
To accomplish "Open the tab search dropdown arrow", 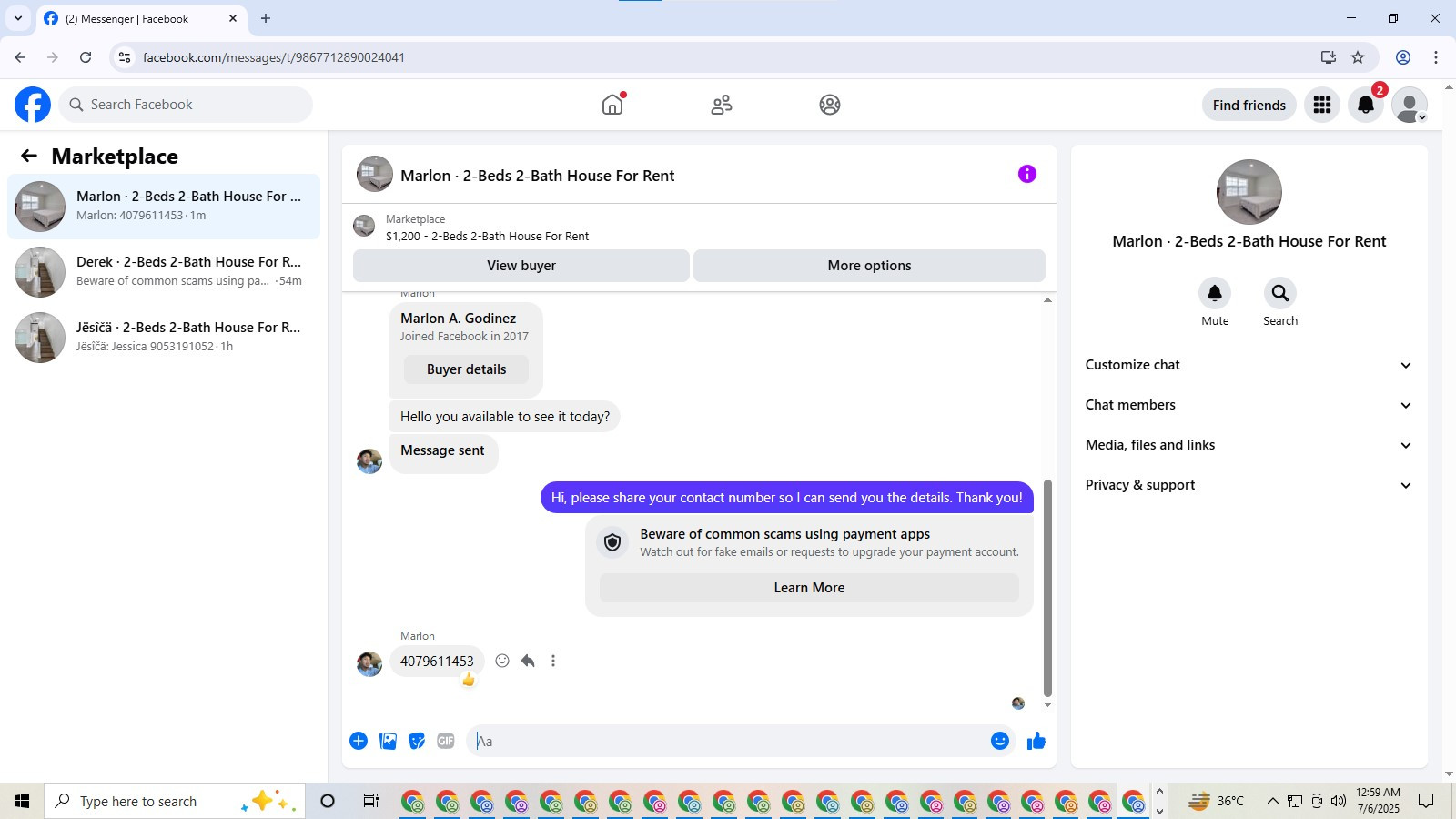I will [18, 18].
